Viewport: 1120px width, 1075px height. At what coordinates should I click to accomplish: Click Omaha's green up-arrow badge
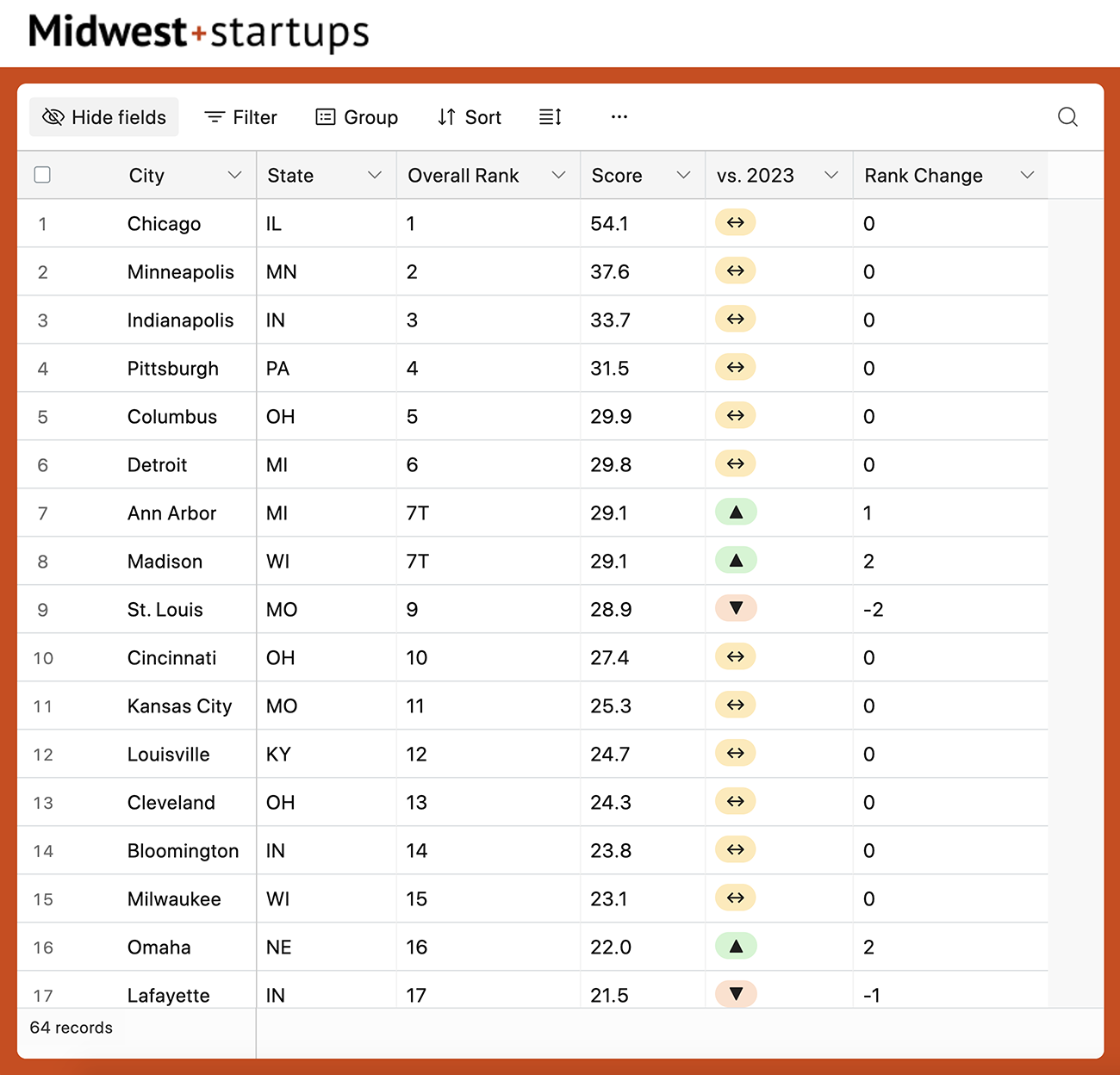tap(736, 947)
